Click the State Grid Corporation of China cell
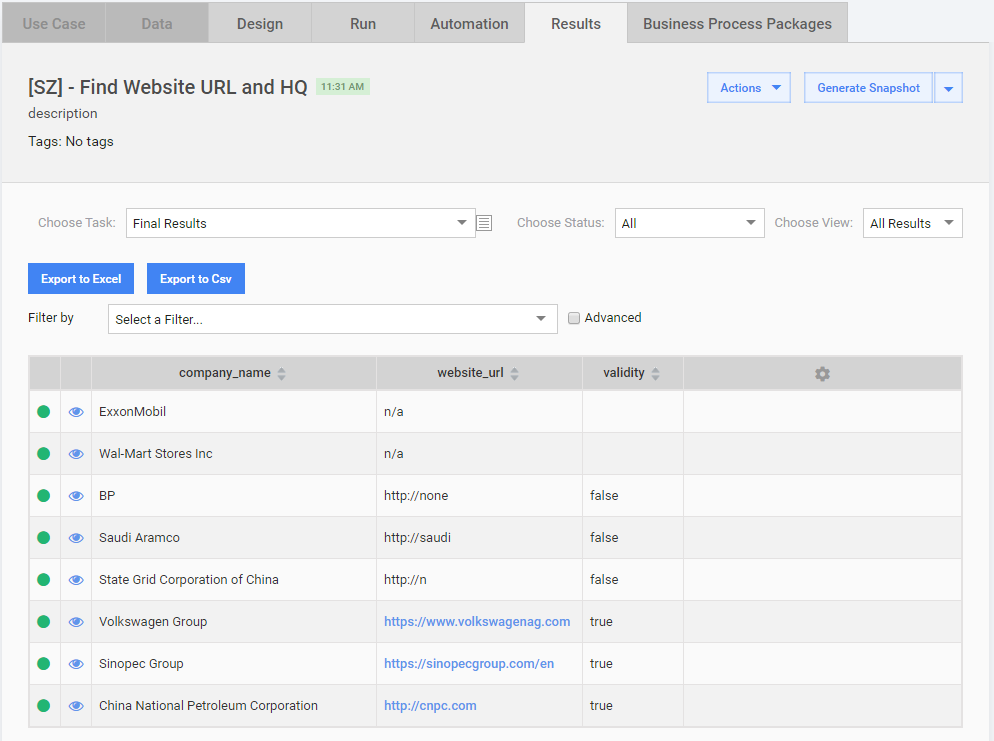This screenshot has height=741, width=994. (234, 579)
